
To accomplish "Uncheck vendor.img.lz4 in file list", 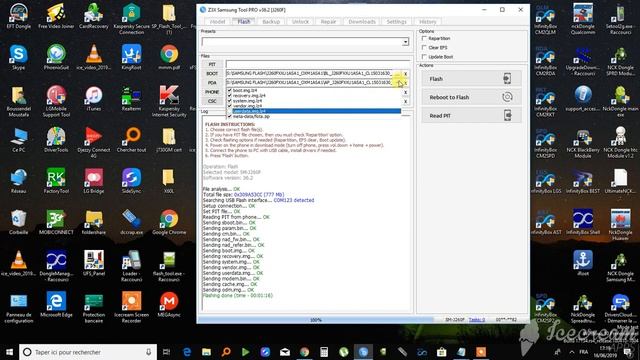I will click(230, 106).
